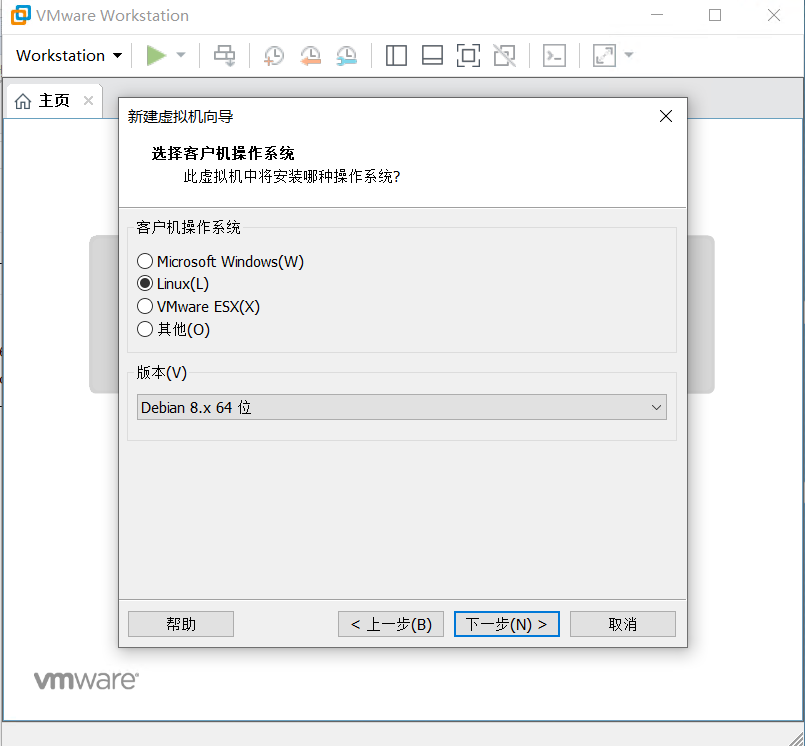805x746 pixels.
Task: Open the dropdown arrow next to the play button
Action: (181, 55)
